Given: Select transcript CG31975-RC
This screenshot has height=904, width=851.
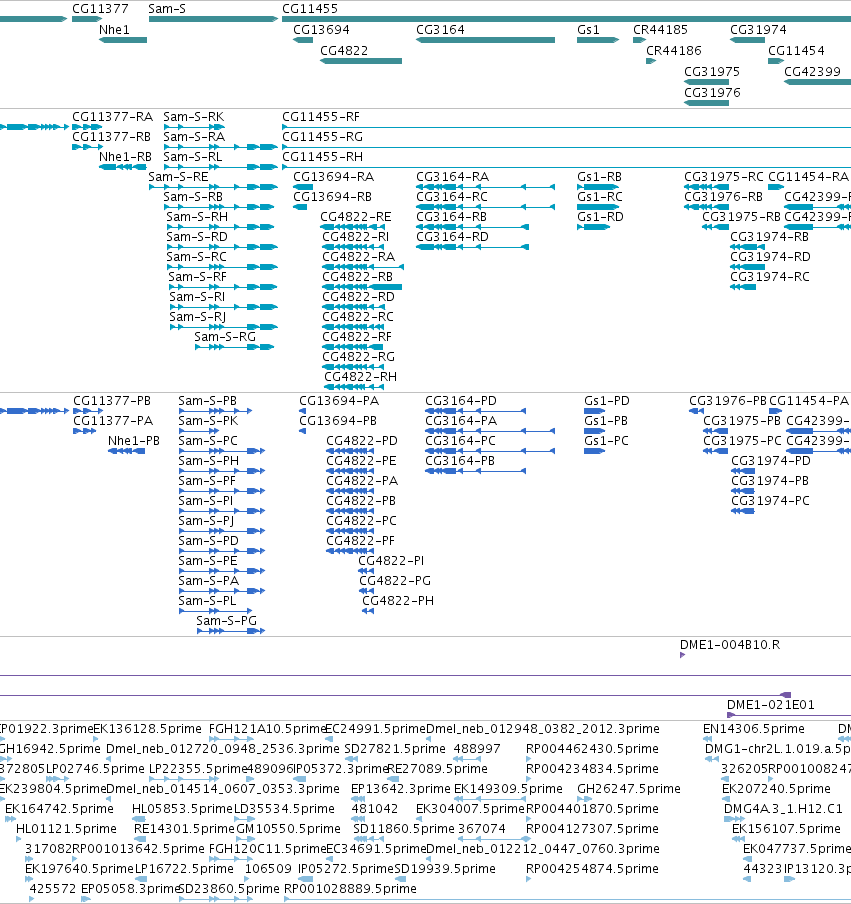Looking at the screenshot, I should [724, 177].
